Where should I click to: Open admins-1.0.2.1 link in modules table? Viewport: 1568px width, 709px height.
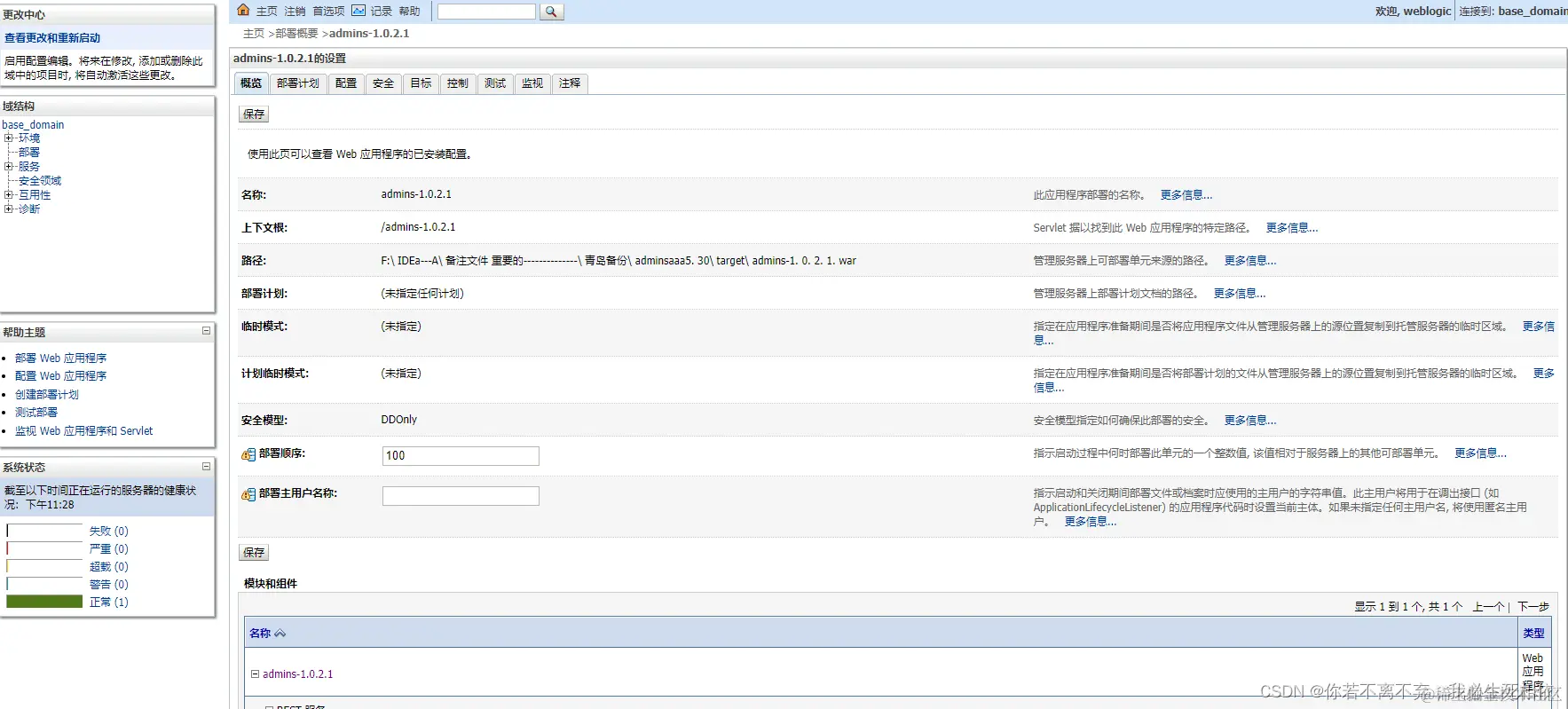(x=297, y=674)
